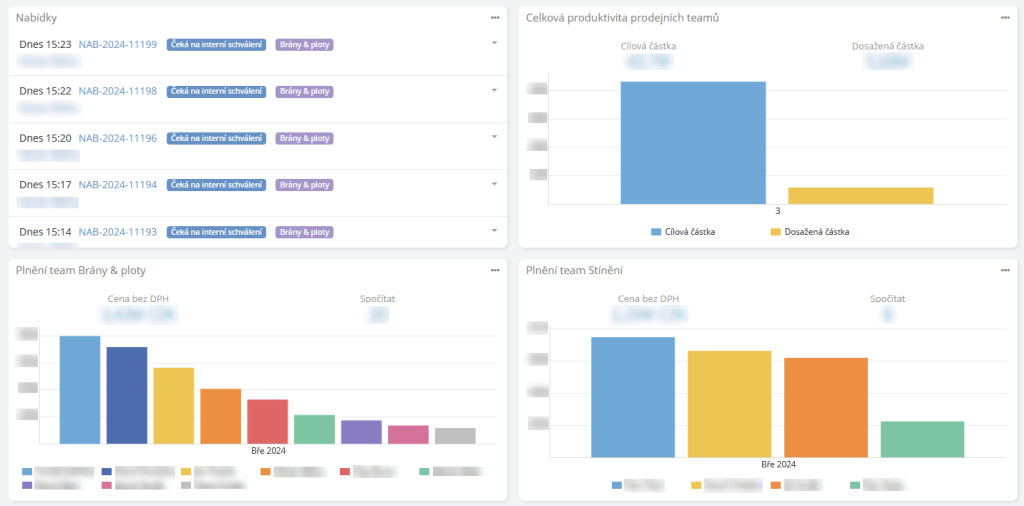Click the blue Cílová částka bar
Image resolution: width=1024 pixels, height=506 pixels.
pos(693,143)
